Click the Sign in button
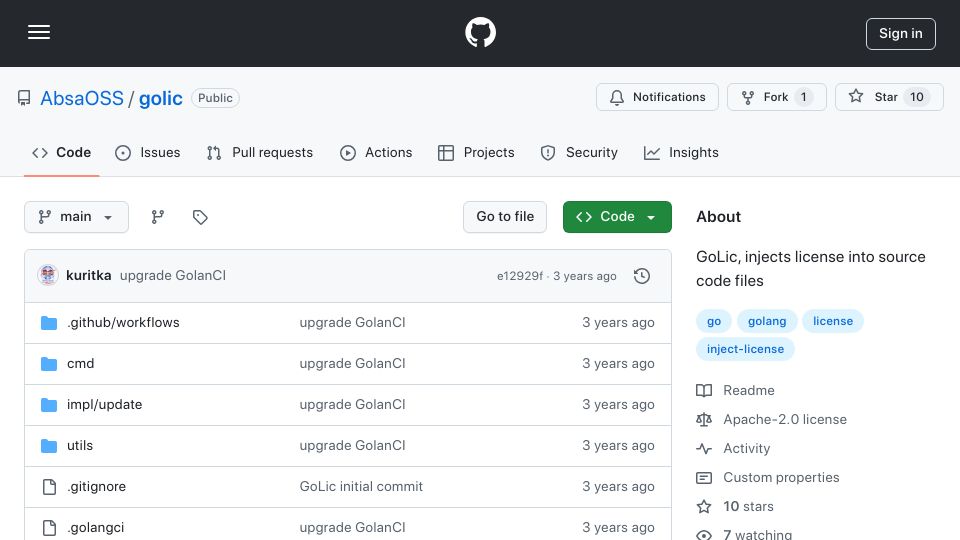This screenshot has height=540, width=960. click(901, 34)
